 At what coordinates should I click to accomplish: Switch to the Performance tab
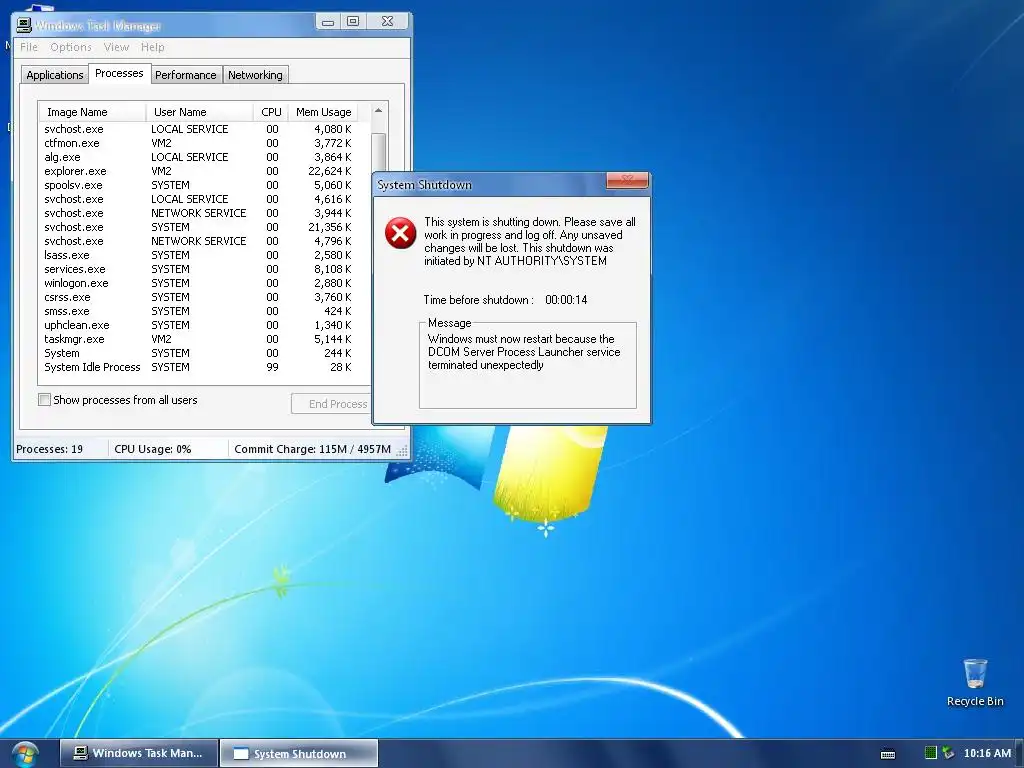(x=185, y=75)
